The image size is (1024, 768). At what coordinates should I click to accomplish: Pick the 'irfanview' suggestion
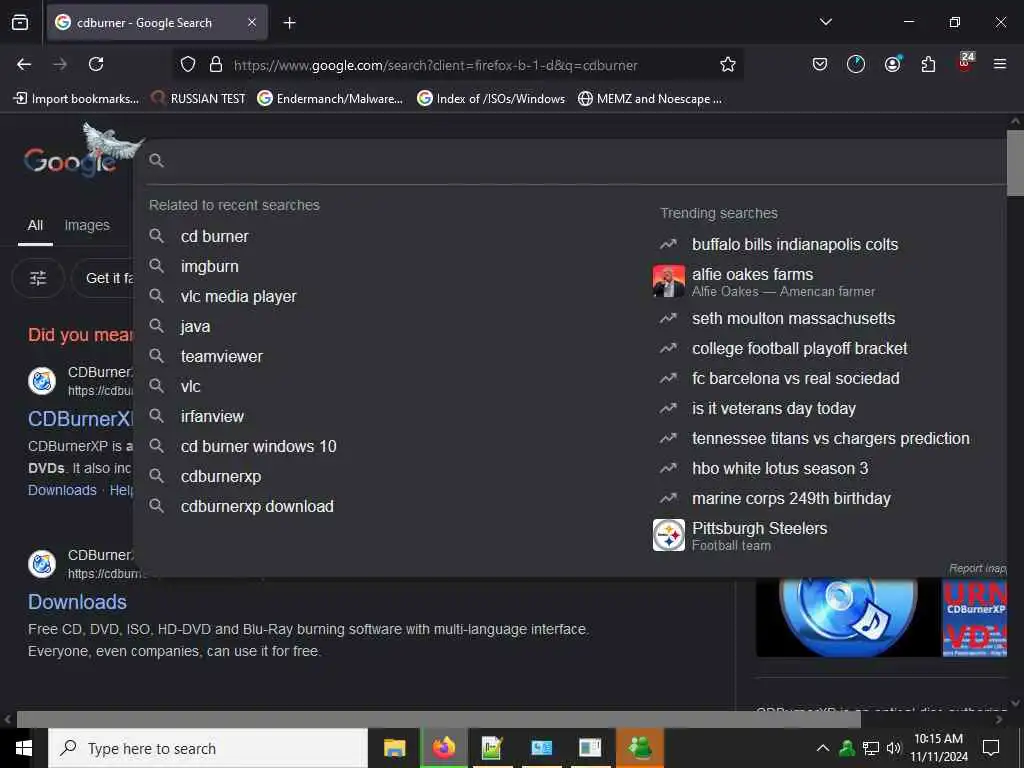tap(212, 417)
